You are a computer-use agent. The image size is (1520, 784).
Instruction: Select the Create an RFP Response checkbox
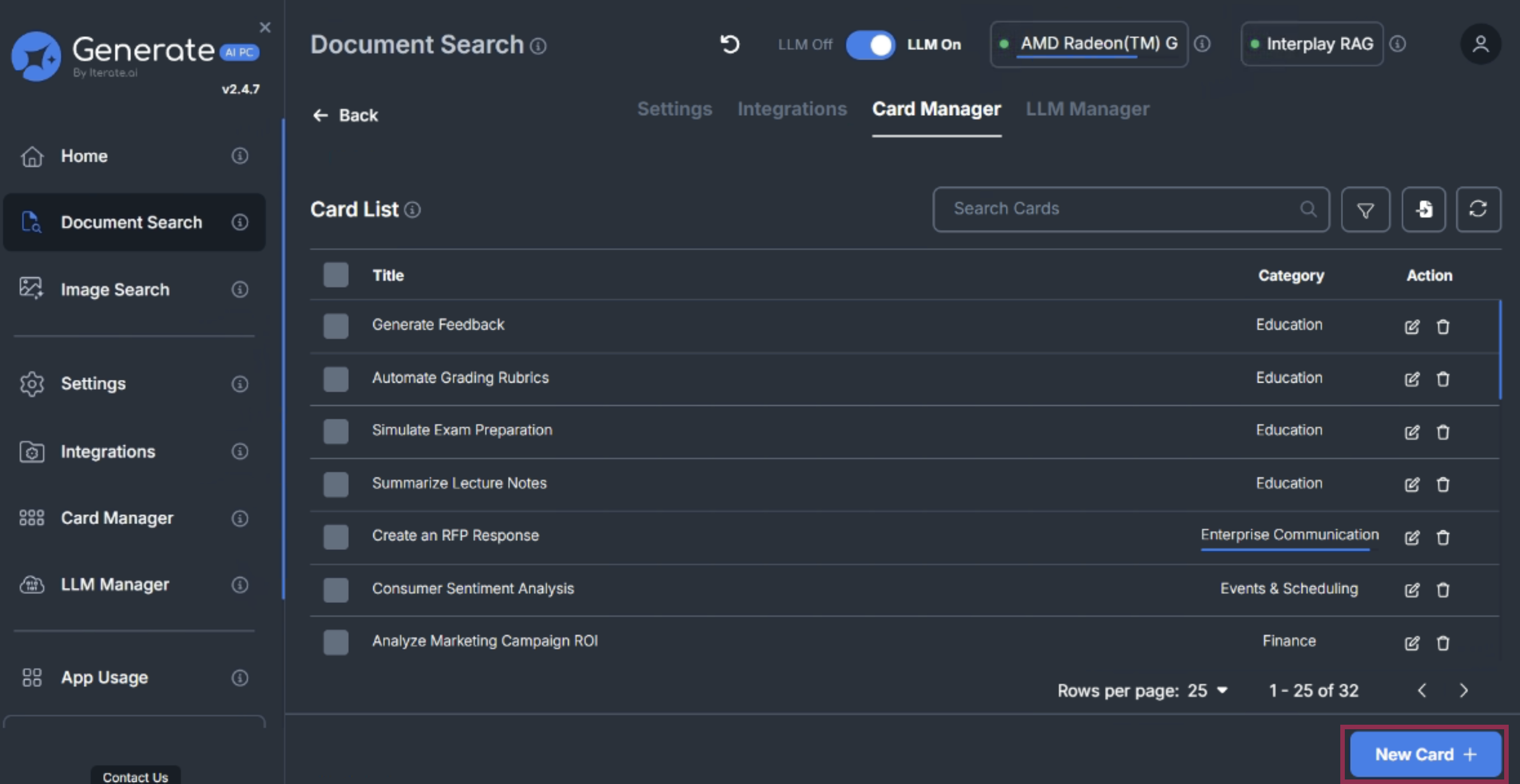336,537
